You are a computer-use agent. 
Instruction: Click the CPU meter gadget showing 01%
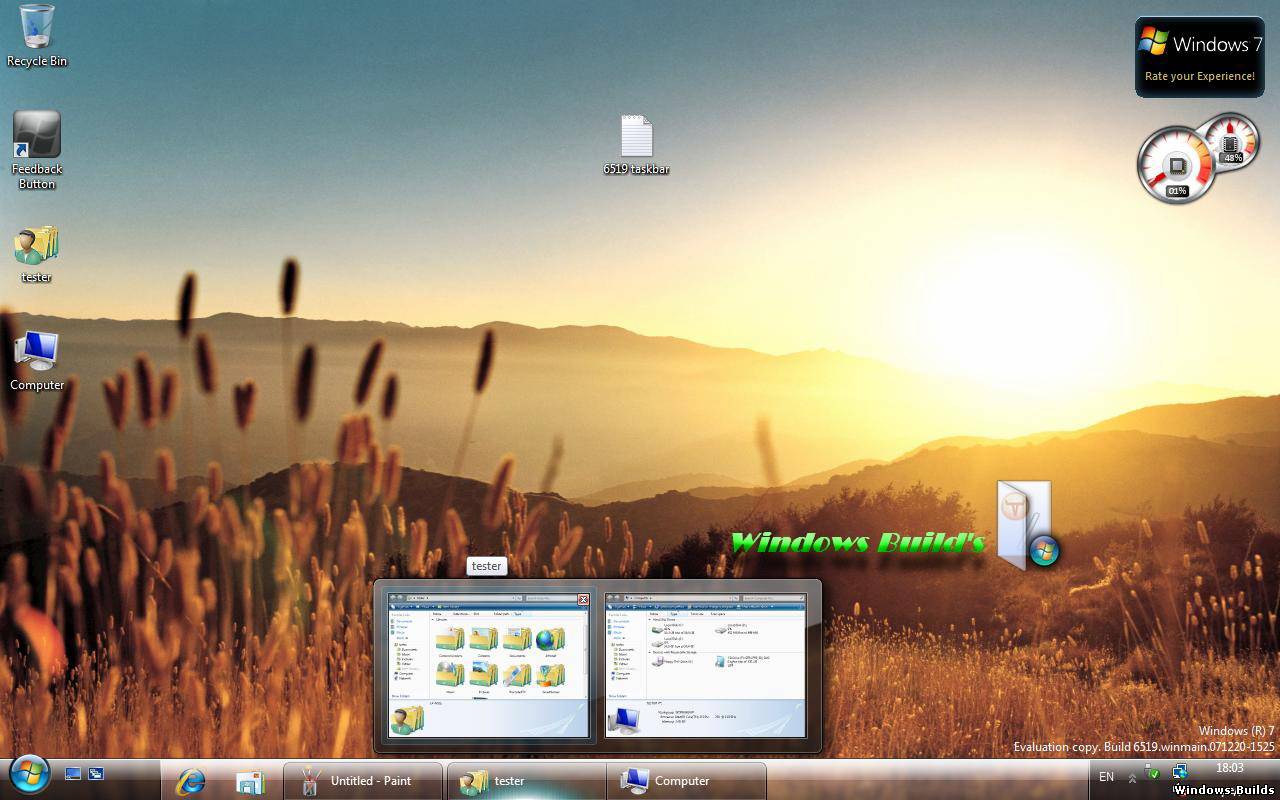pyautogui.click(x=1176, y=166)
